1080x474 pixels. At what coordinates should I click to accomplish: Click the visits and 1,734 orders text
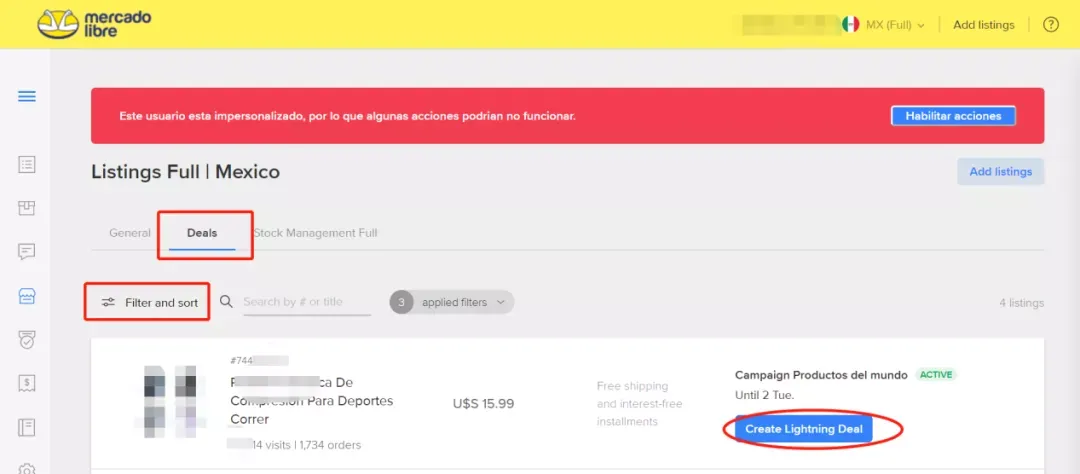294,445
